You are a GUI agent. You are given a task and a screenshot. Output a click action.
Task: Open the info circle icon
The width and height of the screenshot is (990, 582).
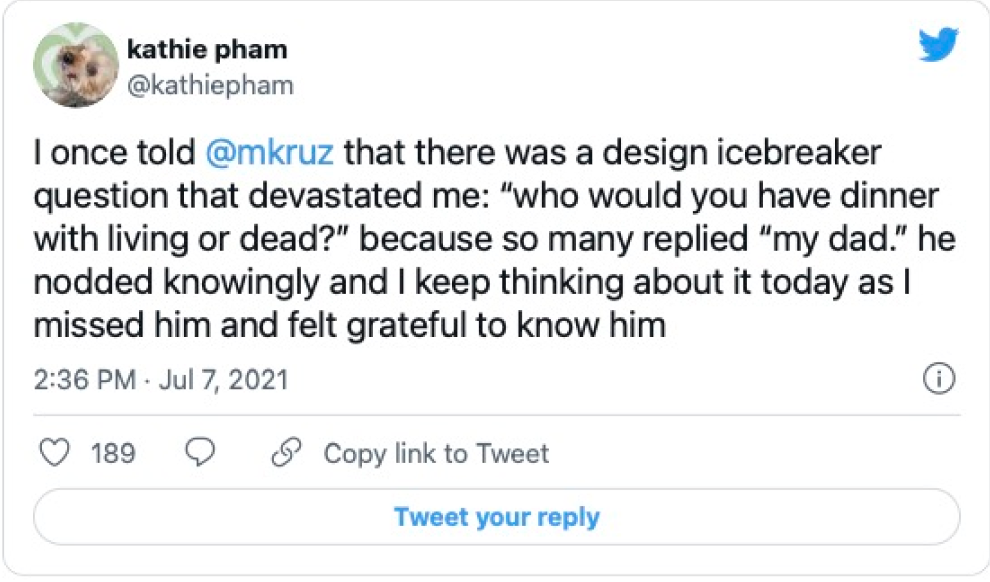coord(940,379)
